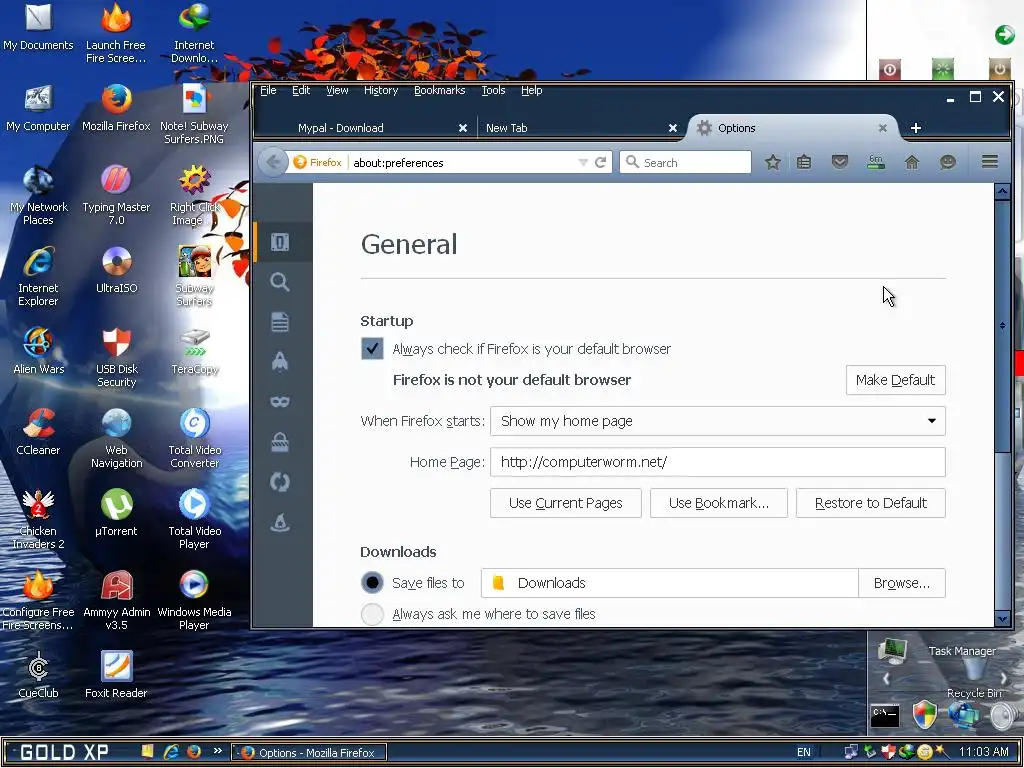The height and width of the screenshot is (768, 1024).
Task: Open the Search preferences magnifier icon
Action: click(x=280, y=282)
